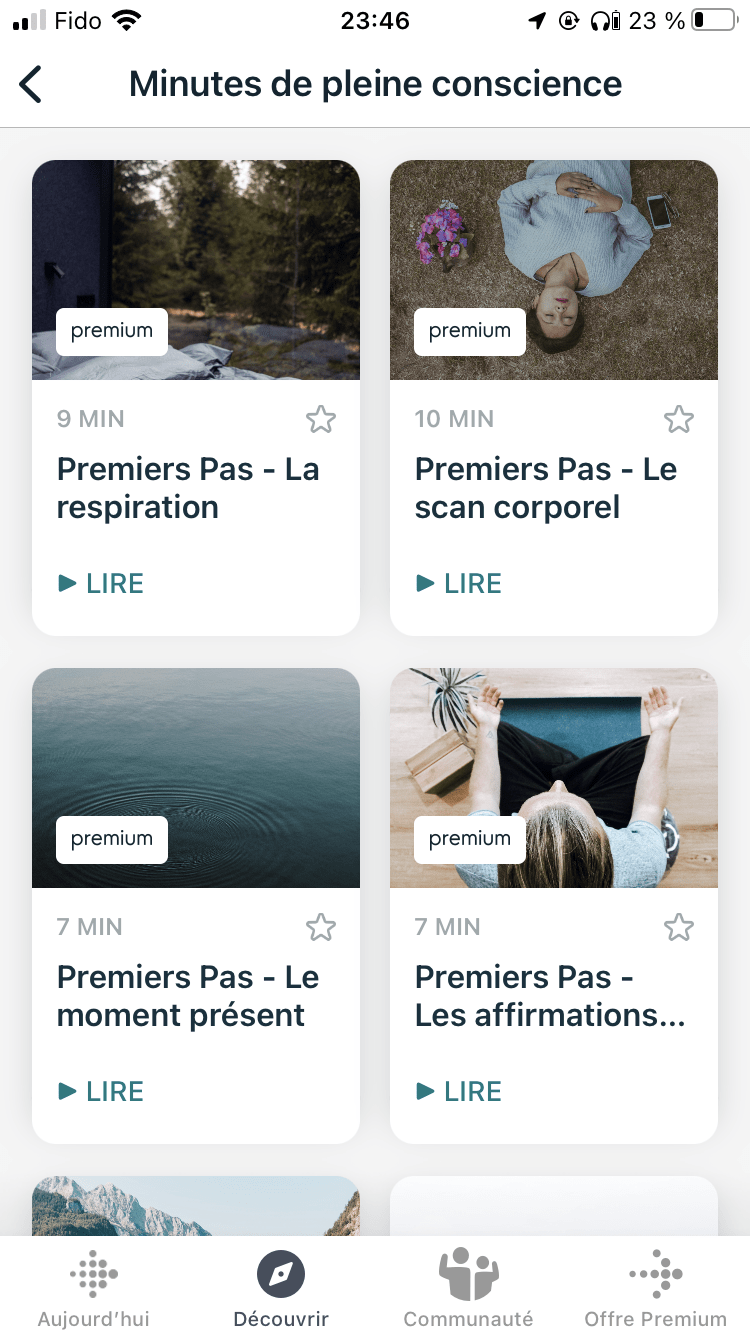
Task: Star the Les affirmations session
Action: [x=679, y=927]
